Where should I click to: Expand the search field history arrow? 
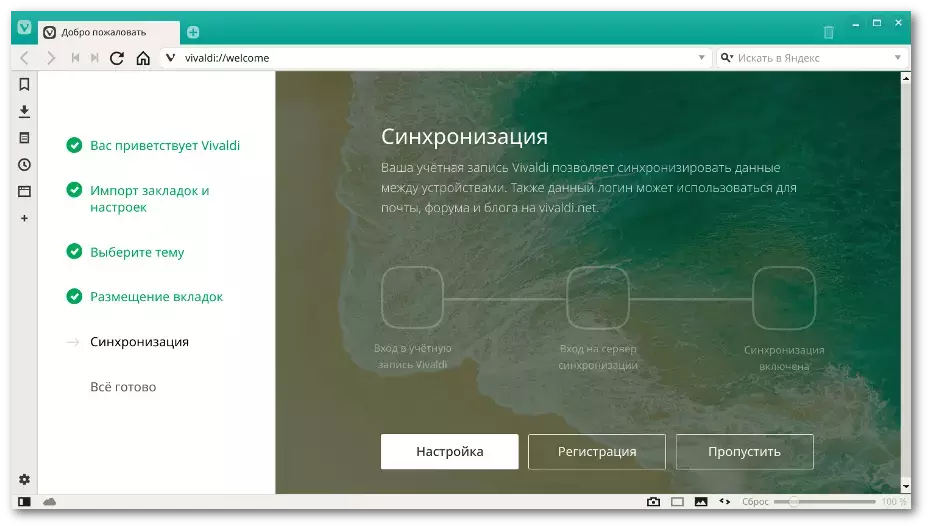point(898,58)
